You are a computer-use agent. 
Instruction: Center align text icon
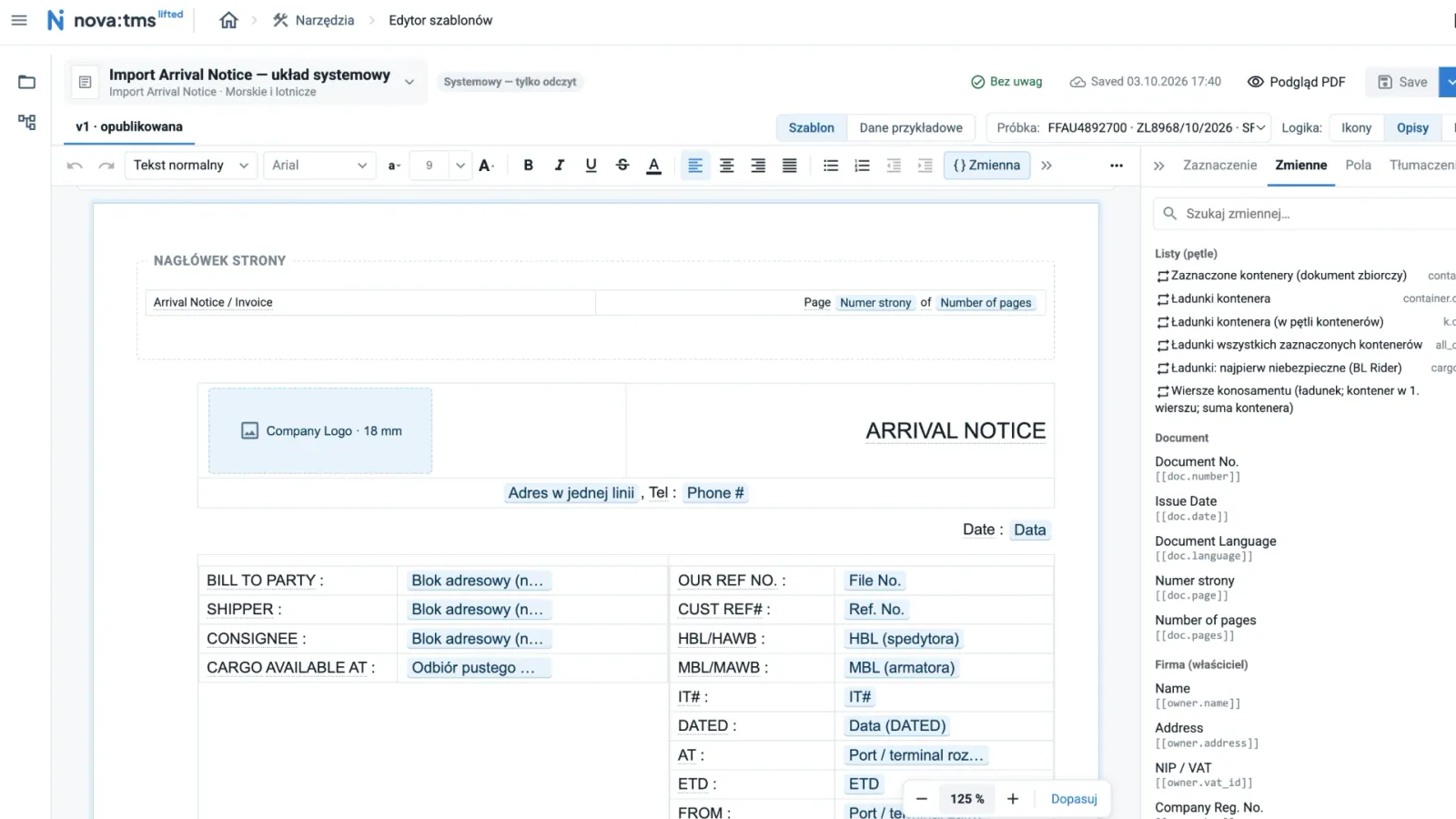726,165
